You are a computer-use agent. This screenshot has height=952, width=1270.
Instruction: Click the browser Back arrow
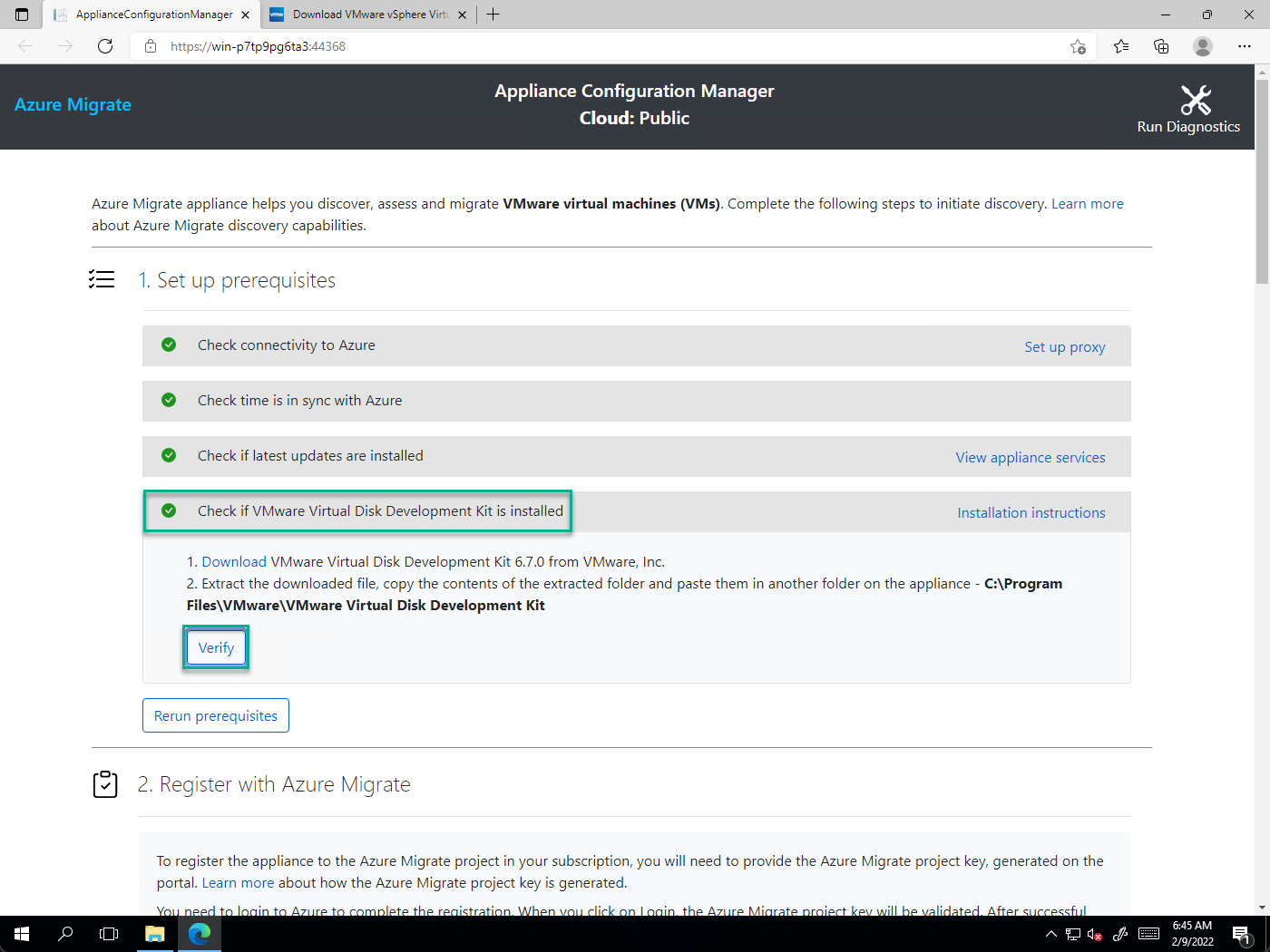[25, 46]
